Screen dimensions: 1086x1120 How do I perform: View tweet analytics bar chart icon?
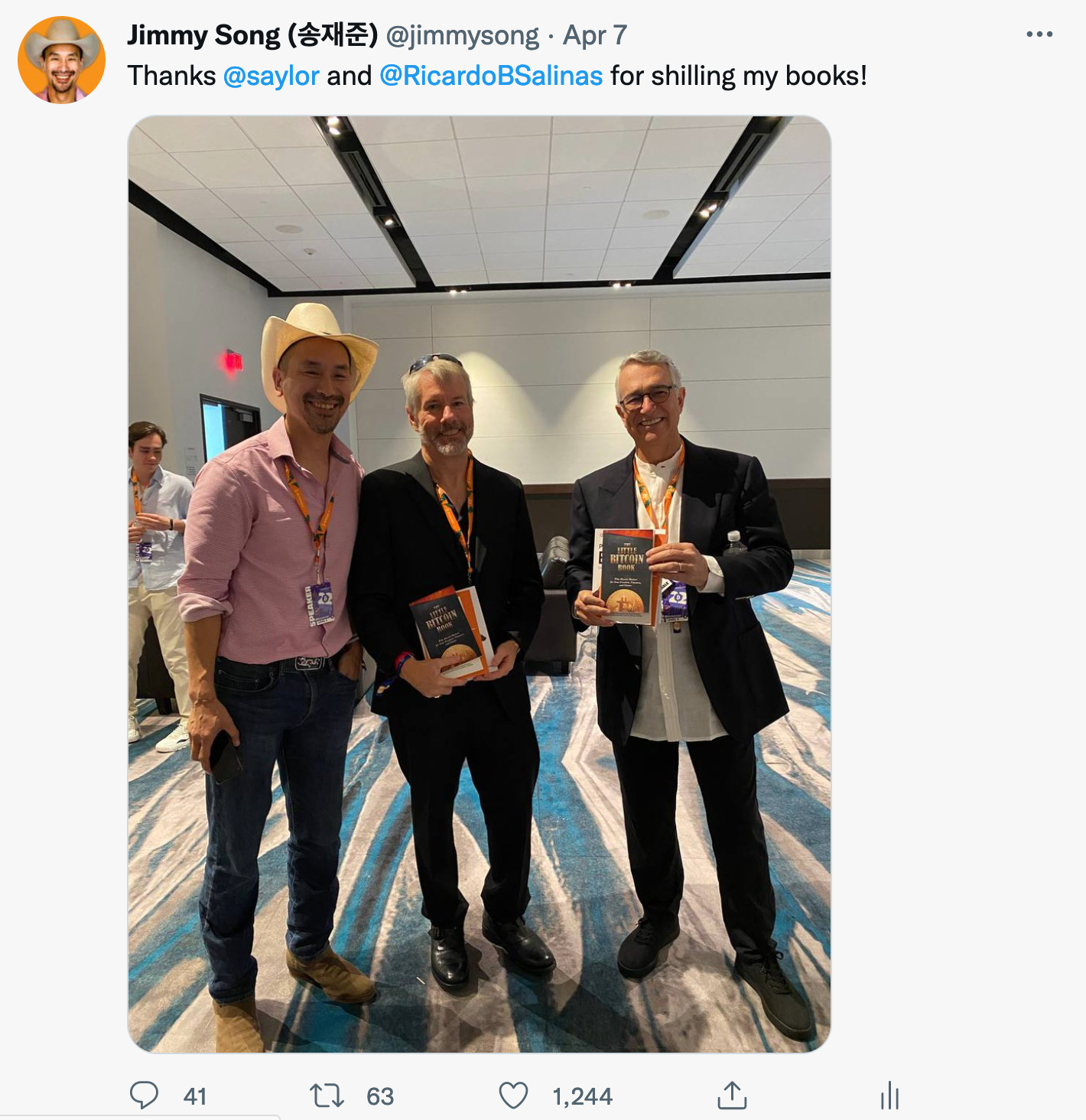tap(889, 1095)
